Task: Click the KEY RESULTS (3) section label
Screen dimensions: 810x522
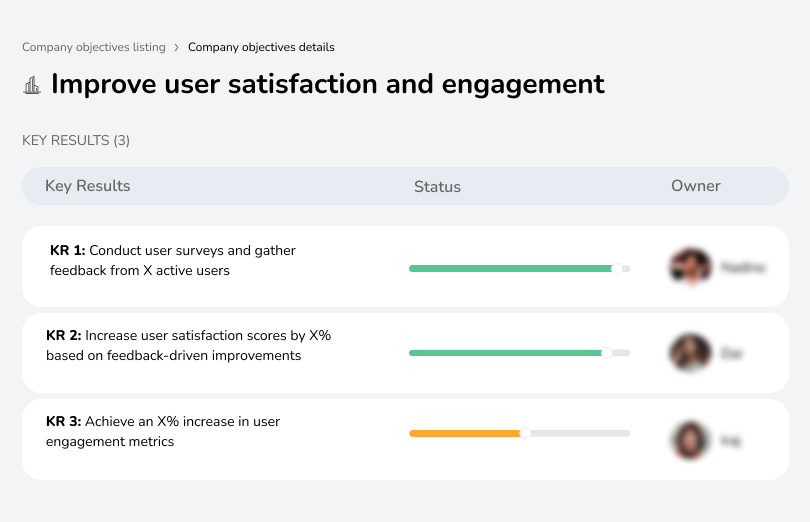Action: [x=76, y=141]
